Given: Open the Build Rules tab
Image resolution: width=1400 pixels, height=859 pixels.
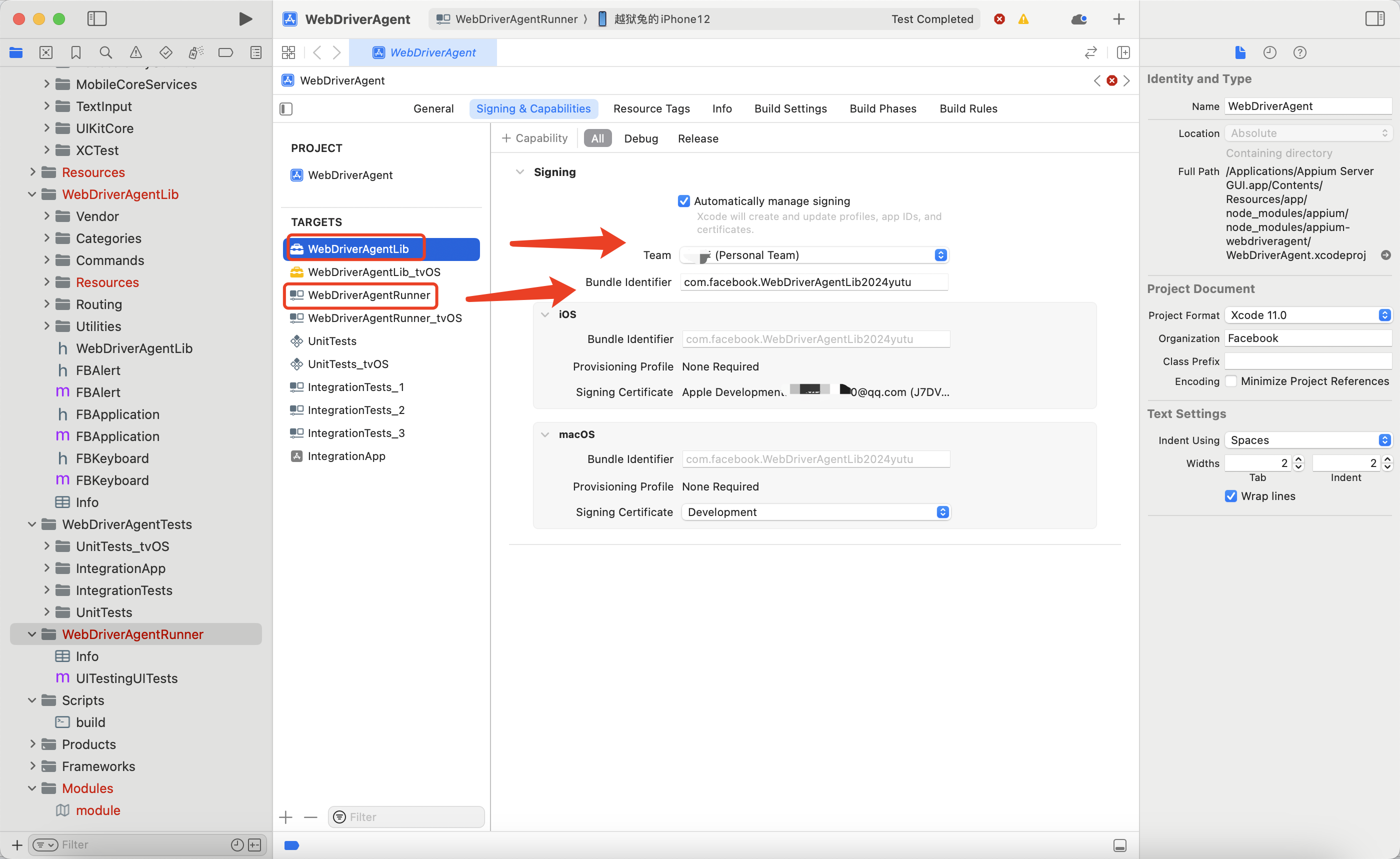Looking at the screenshot, I should click(x=968, y=109).
